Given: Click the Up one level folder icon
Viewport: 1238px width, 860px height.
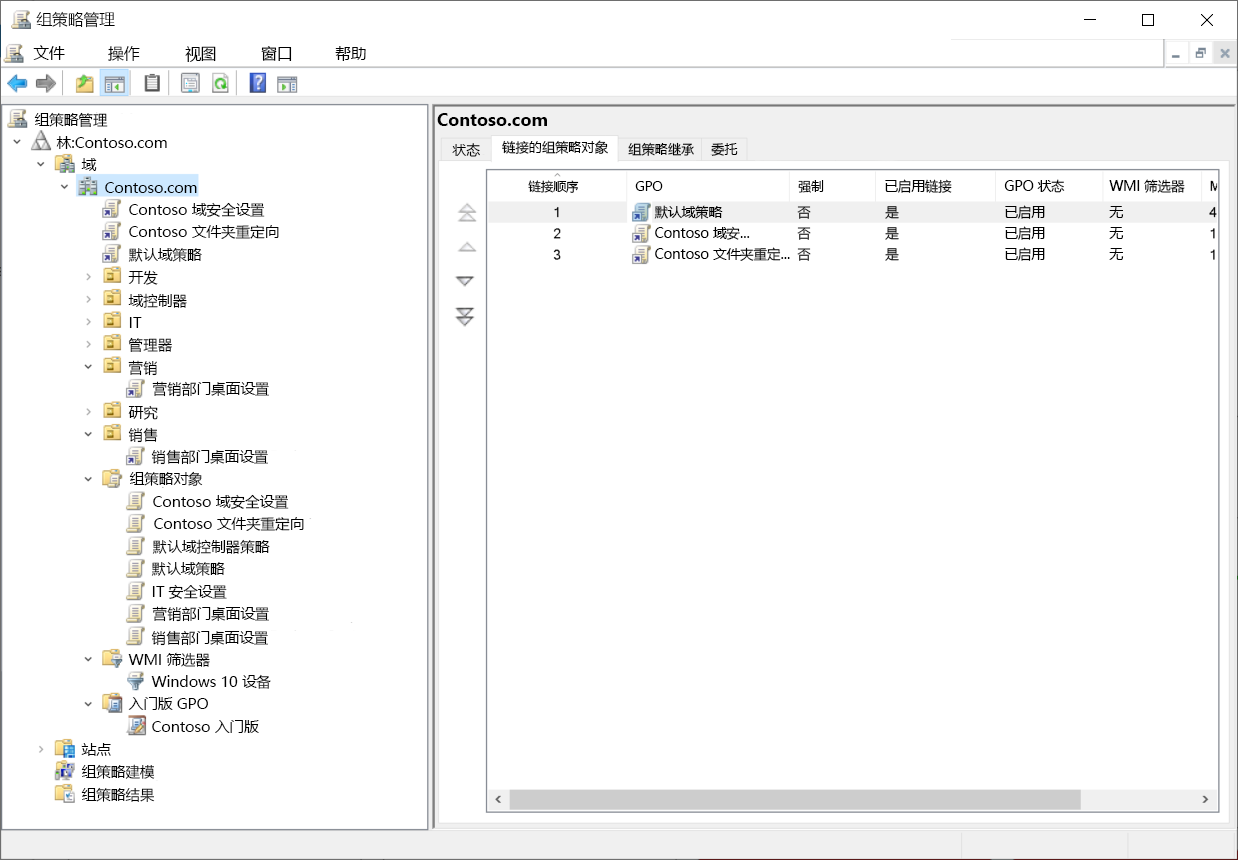Looking at the screenshot, I should click(85, 84).
